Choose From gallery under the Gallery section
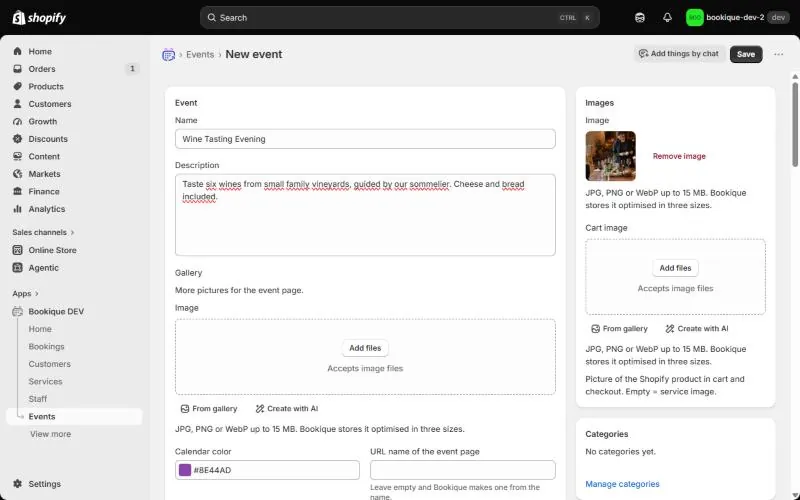Screen dimensions: 800x500 209,409
